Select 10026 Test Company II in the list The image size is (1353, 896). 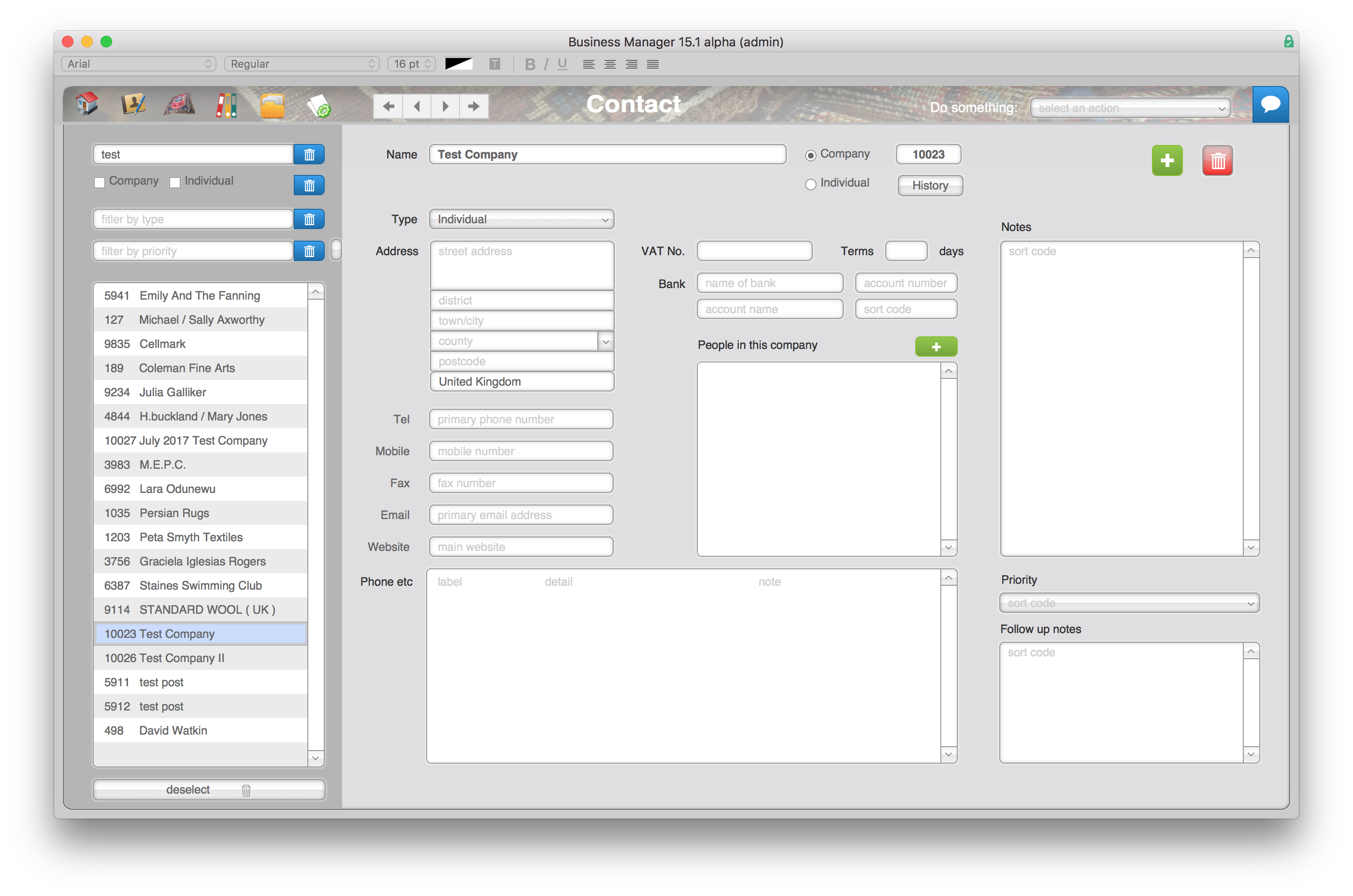(164, 658)
